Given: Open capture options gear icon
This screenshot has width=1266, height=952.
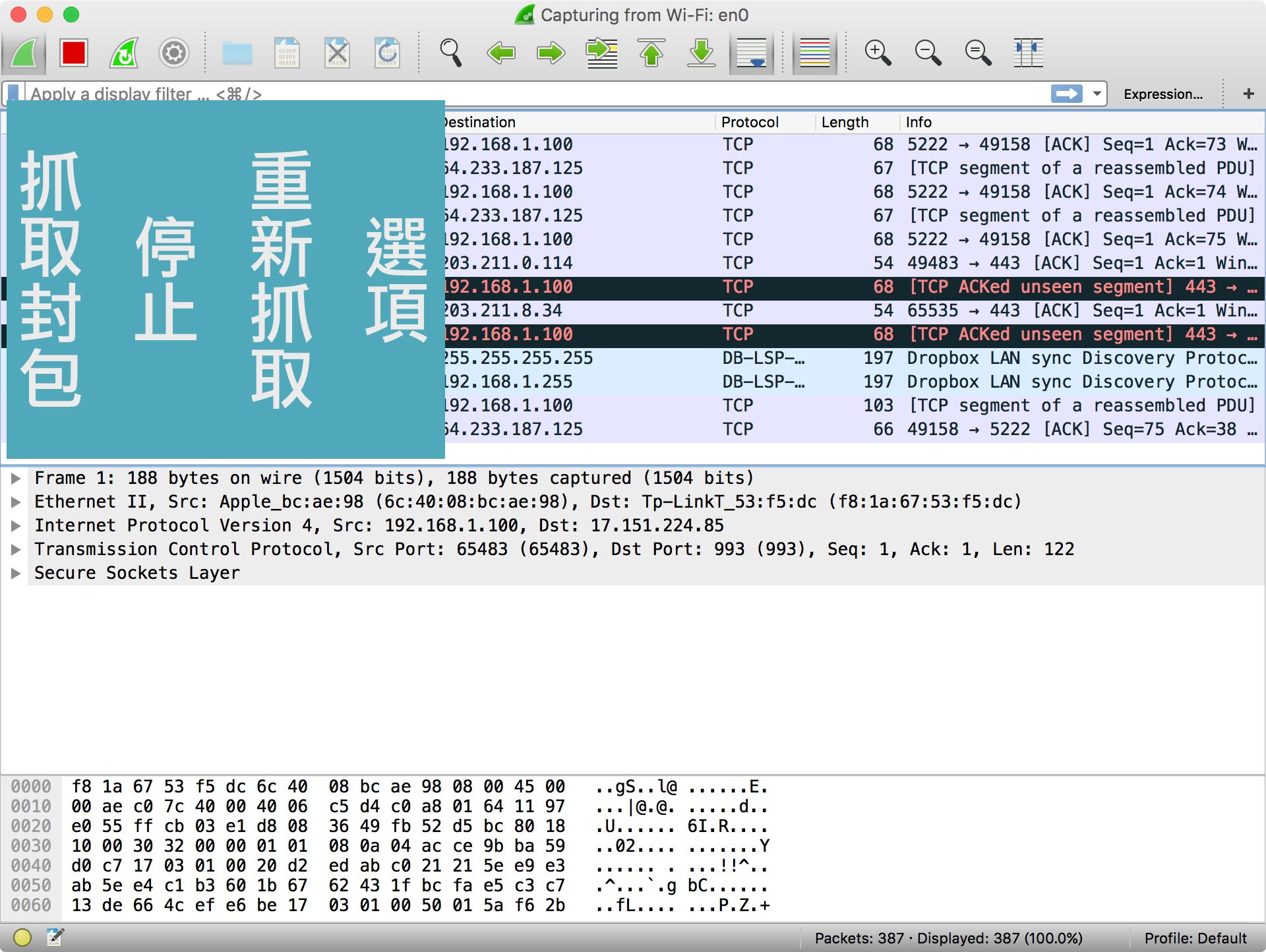Looking at the screenshot, I should [x=174, y=53].
